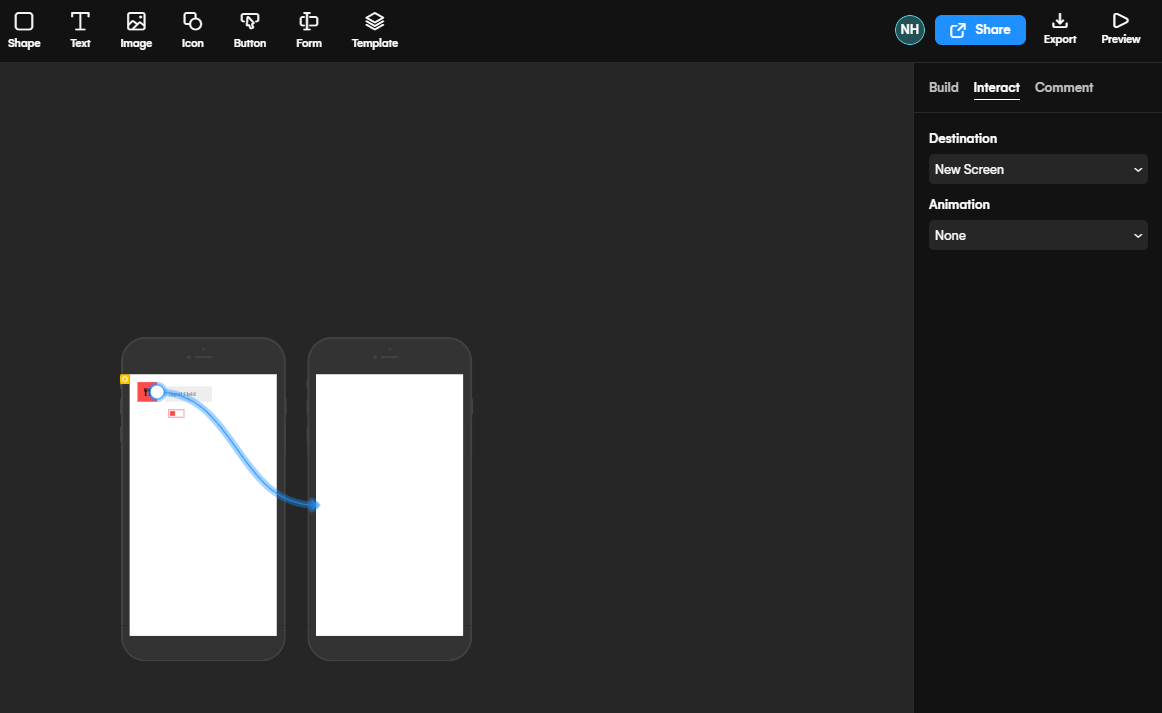Select the Interact tab
1162x713 pixels.
pos(996,88)
